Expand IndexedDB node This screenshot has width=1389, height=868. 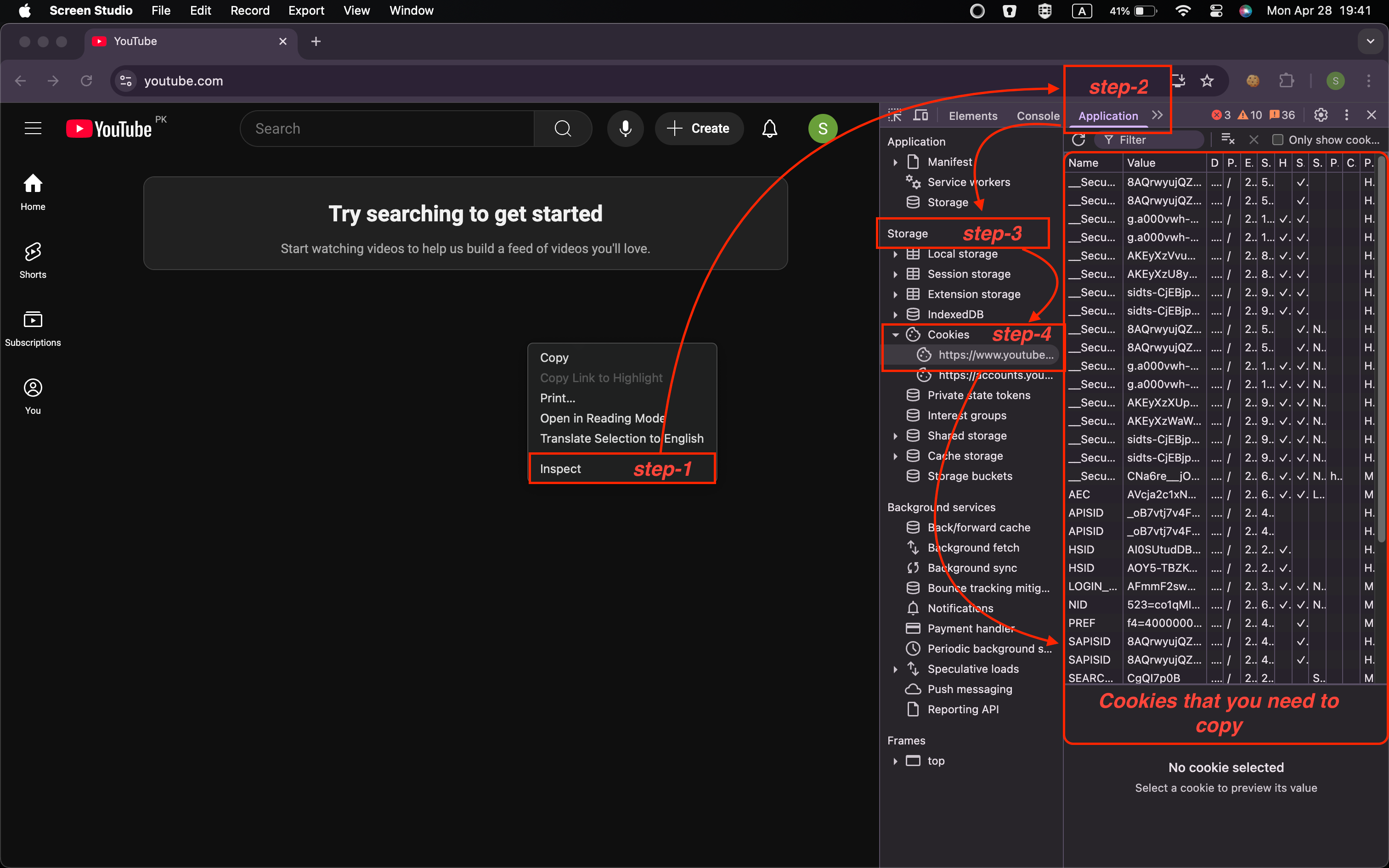click(x=895, y=314)
